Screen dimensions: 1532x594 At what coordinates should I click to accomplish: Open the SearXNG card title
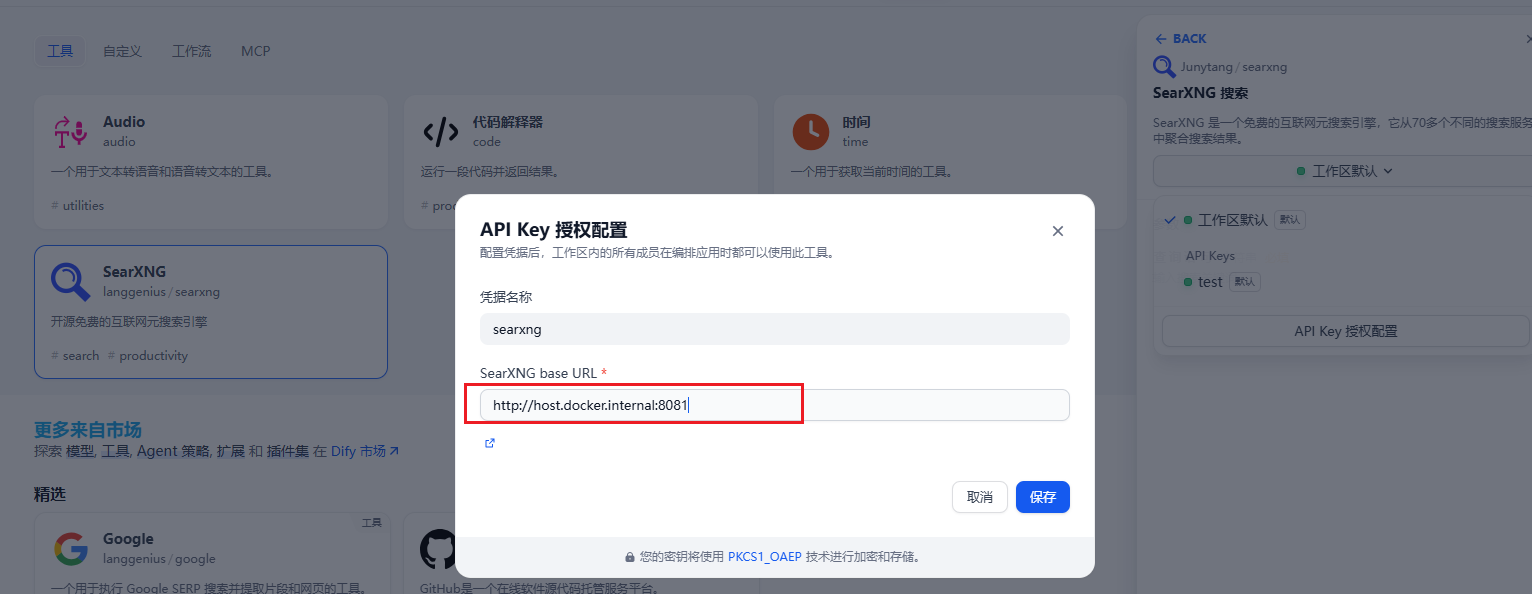pyautogui.click(x=134, y=272)
